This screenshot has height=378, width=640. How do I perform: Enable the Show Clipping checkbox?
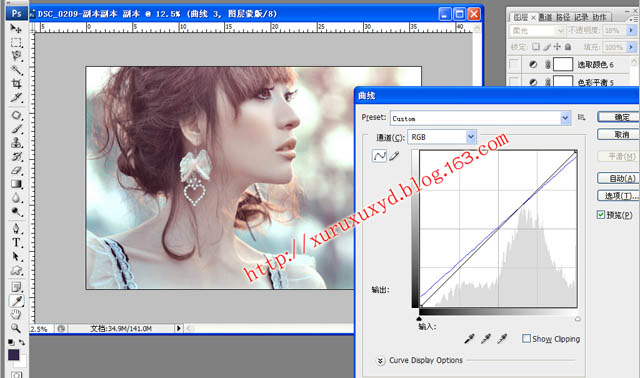527,338
